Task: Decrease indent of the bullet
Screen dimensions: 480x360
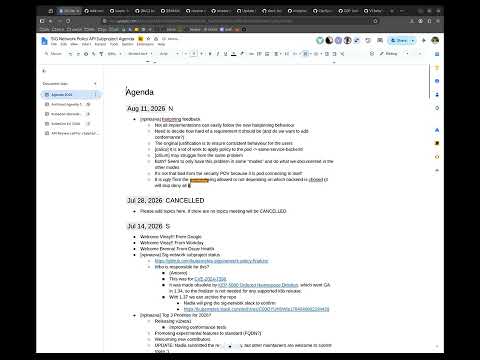Action: [x=327, y=54]
